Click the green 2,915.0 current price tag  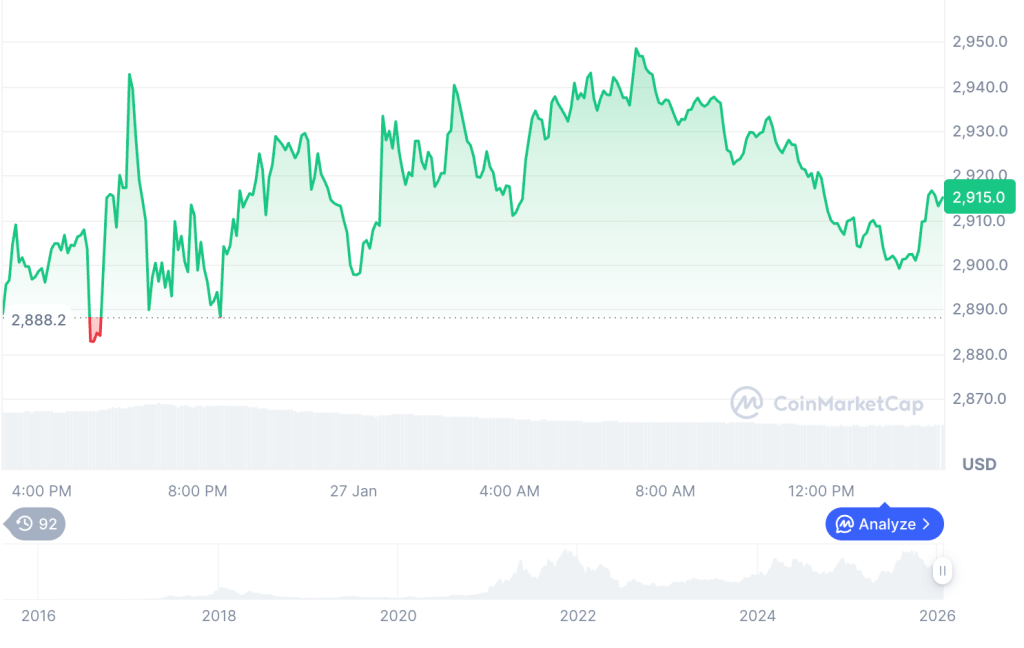pos(979,197)
